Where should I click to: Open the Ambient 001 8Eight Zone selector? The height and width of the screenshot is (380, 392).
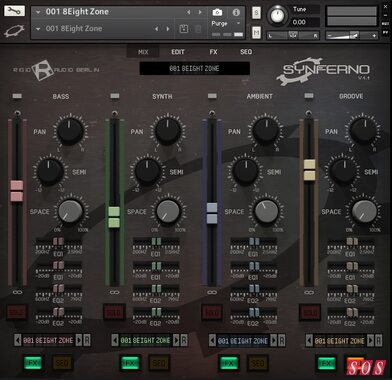tap(243, 341)
